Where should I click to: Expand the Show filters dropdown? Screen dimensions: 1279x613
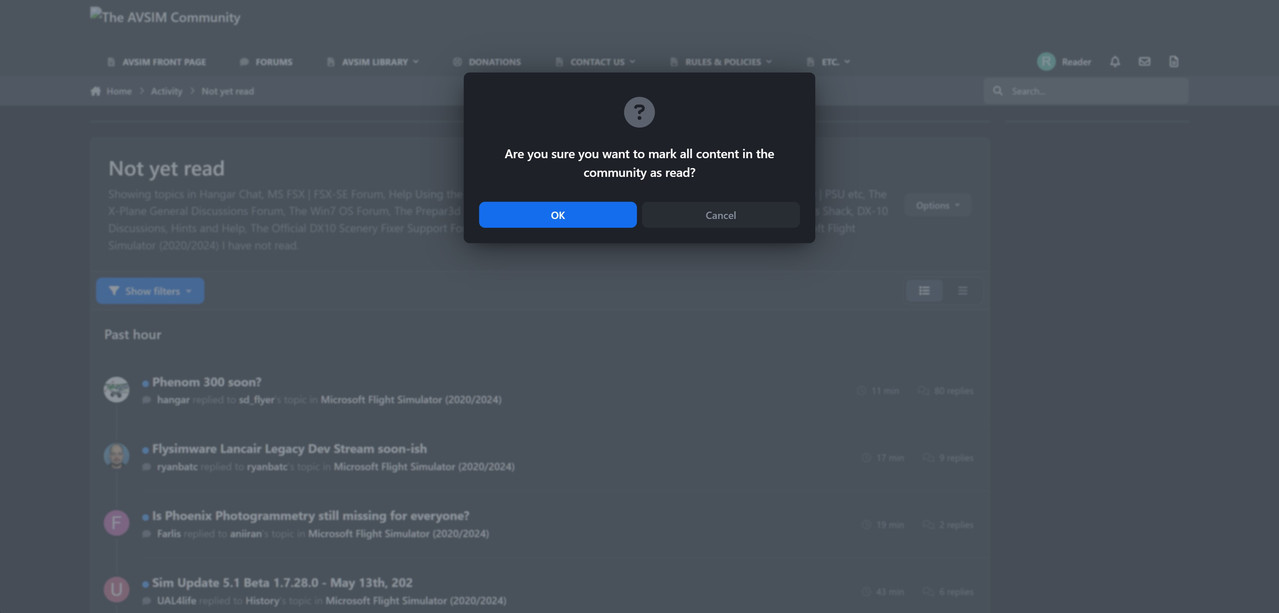click(x=150, y=291)
